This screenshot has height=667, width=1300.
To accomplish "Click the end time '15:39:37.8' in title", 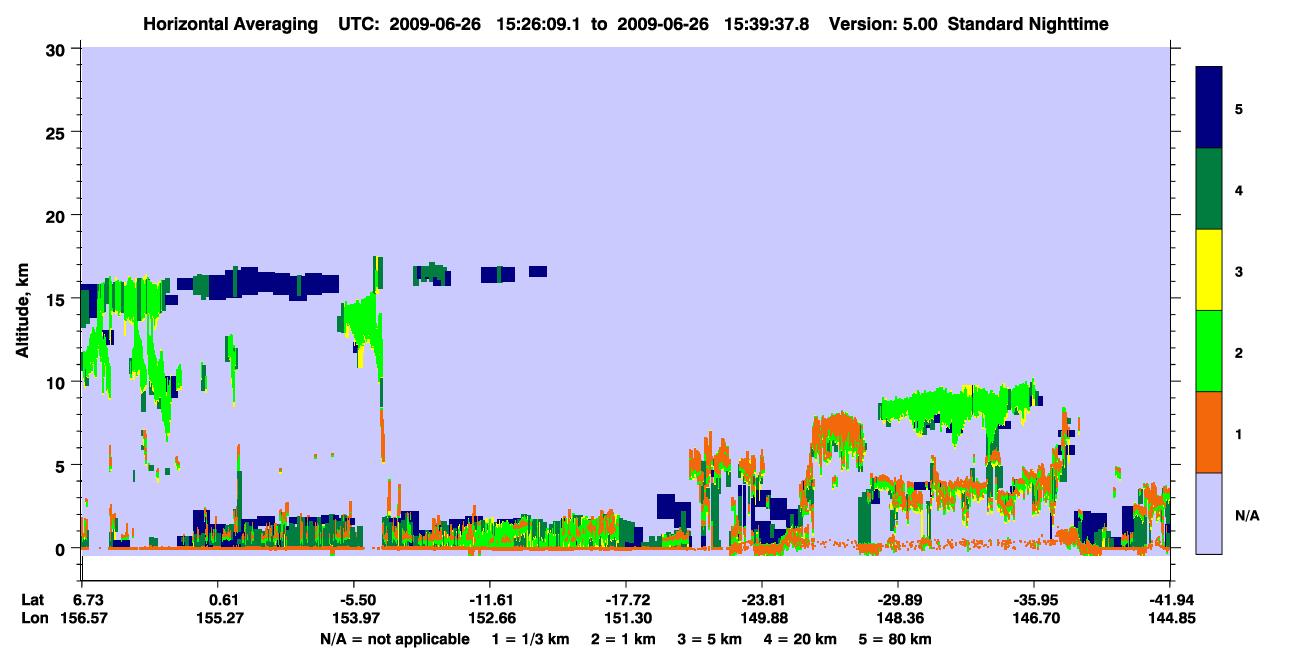I will (x=767, y=23).
